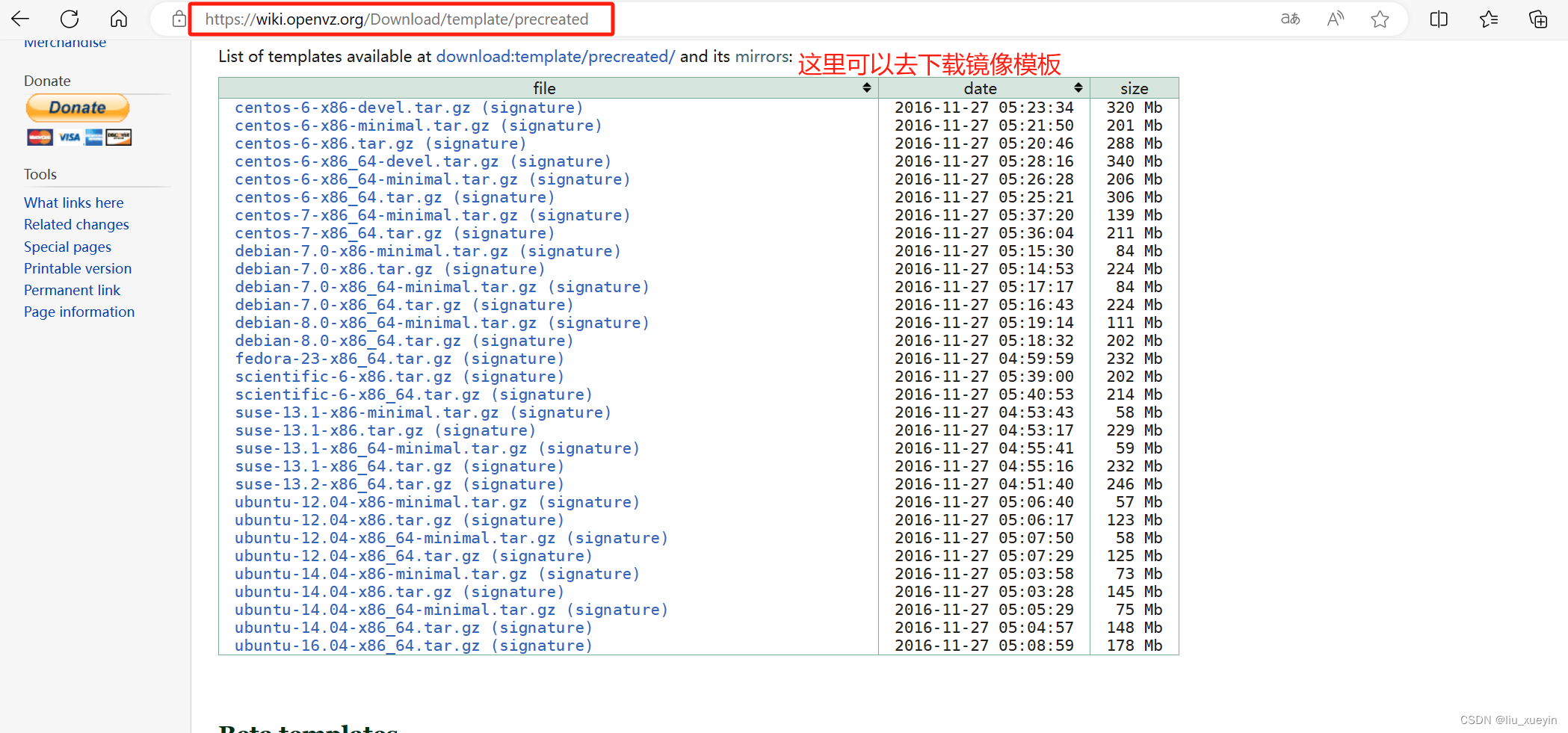This screenshot has height=733, width=1568.
Task: Open the collections icon
Action: click(x=1538, y=19)
